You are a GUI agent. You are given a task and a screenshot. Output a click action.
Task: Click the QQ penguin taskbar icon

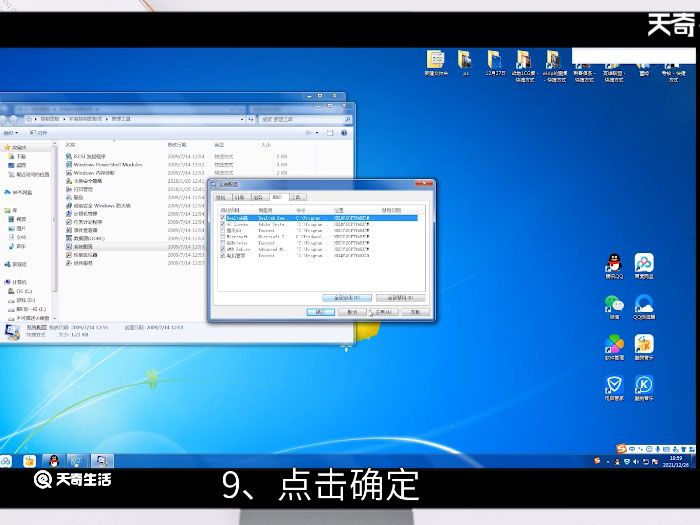pyautogui.click(x=54, y=460)
